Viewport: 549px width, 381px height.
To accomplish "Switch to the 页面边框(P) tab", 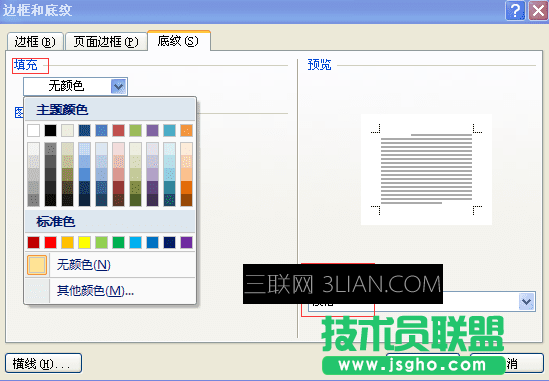I will [106, 42].
